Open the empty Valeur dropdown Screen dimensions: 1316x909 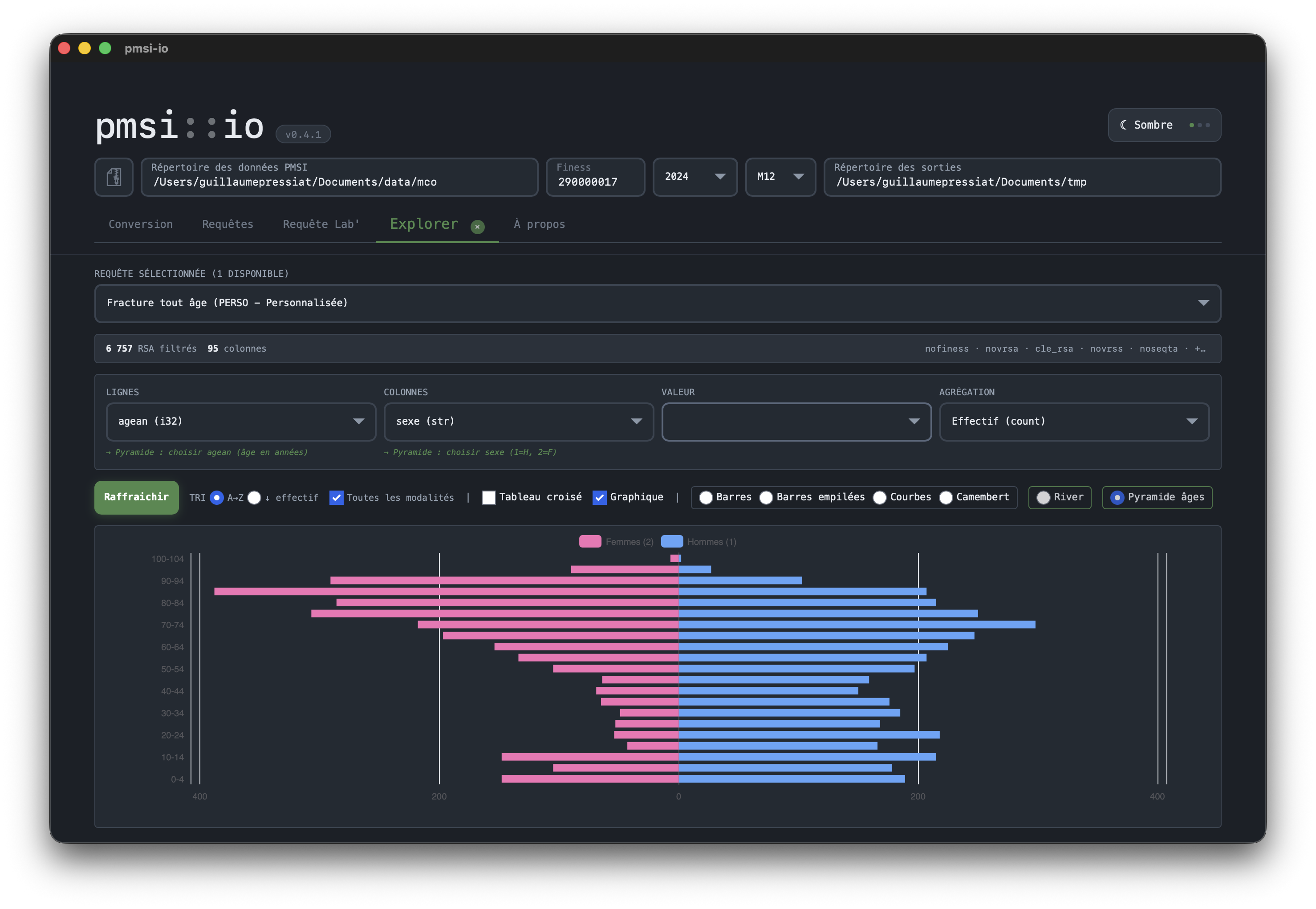pos(796,422)
